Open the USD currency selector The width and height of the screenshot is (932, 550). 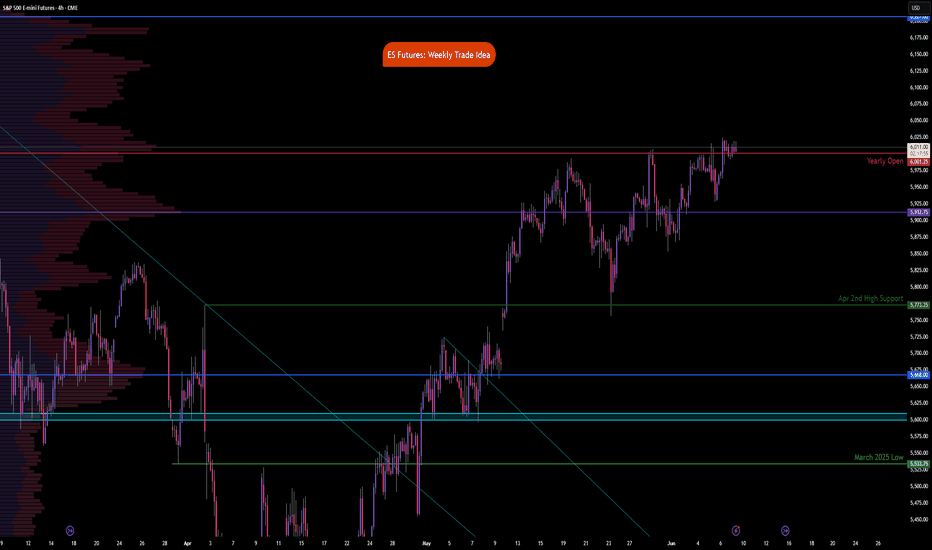(916, 8)
